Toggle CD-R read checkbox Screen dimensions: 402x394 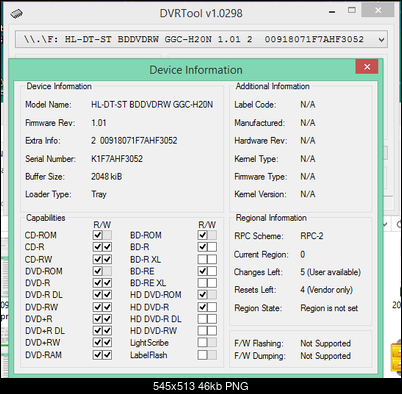tap(98, 247)
